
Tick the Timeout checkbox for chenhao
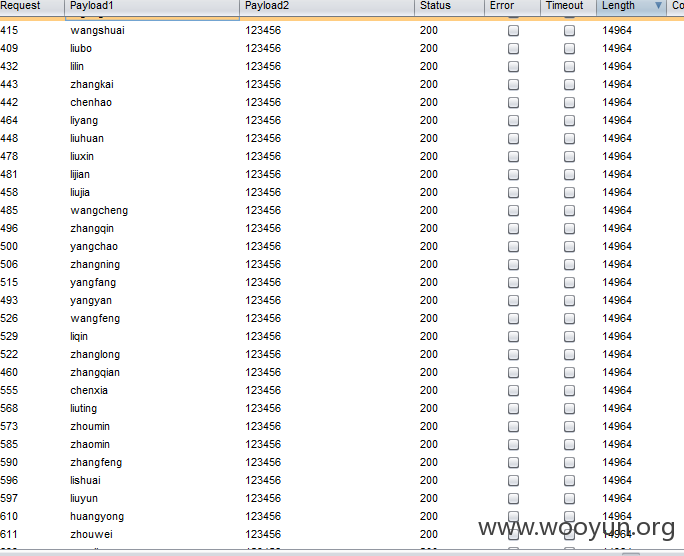pos(569,102)
